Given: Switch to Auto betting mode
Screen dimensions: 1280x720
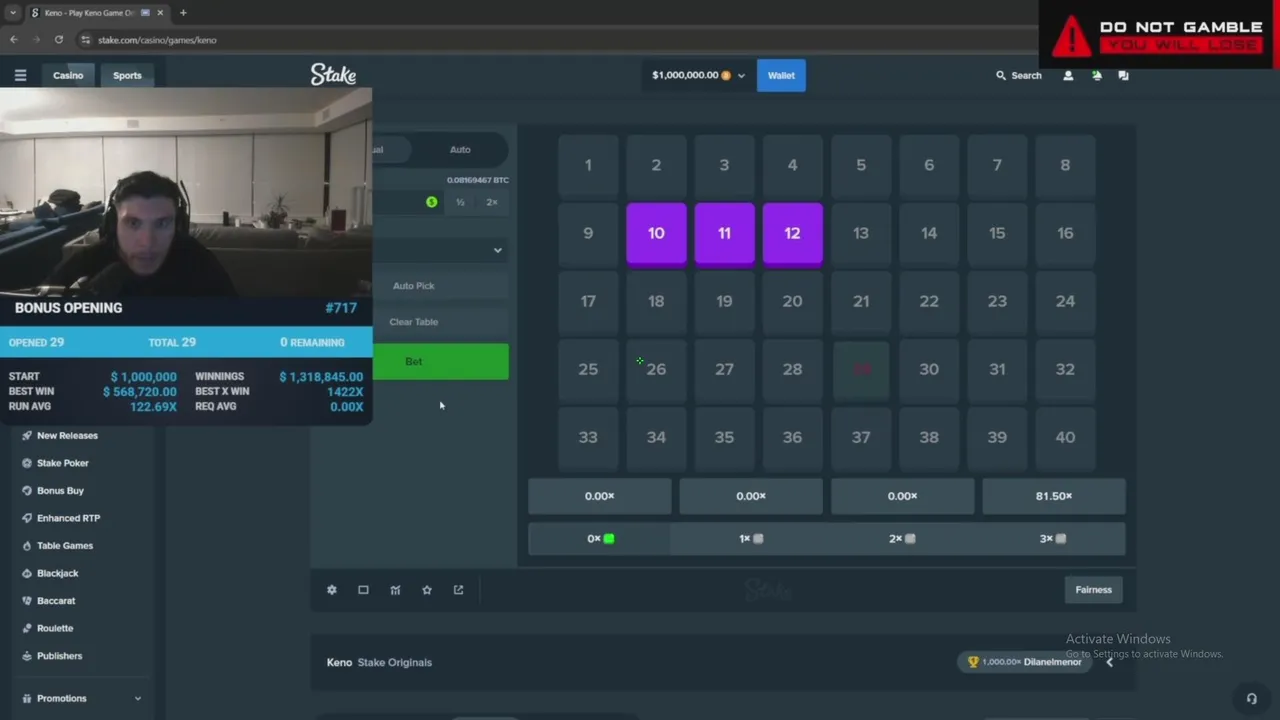Looking at the screenshot, I should click(460, 149).
